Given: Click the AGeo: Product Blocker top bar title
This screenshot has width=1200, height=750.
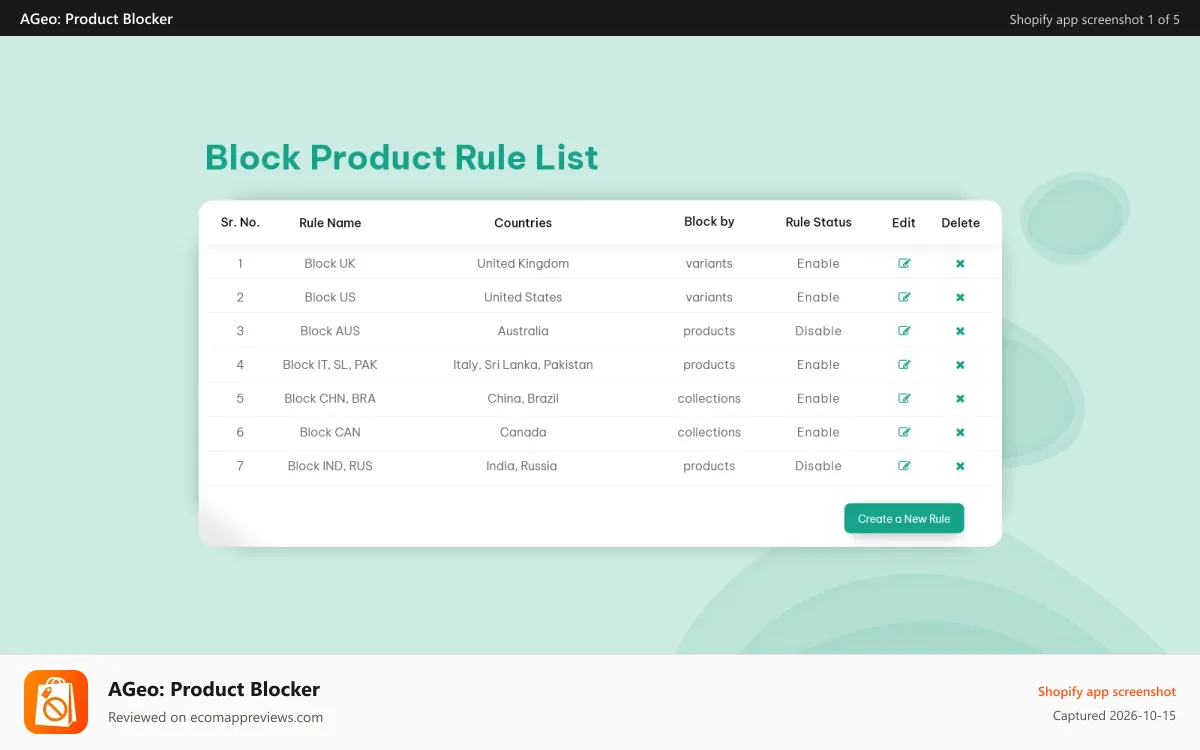Looking at the screenshot, I should [96, 19].
